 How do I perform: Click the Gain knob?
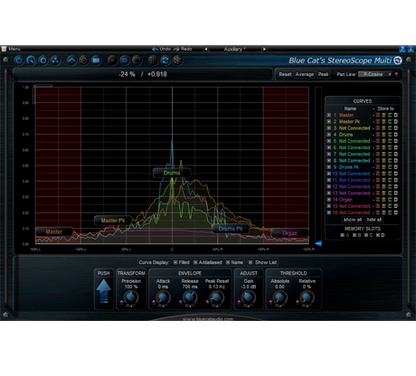[248, 298]
